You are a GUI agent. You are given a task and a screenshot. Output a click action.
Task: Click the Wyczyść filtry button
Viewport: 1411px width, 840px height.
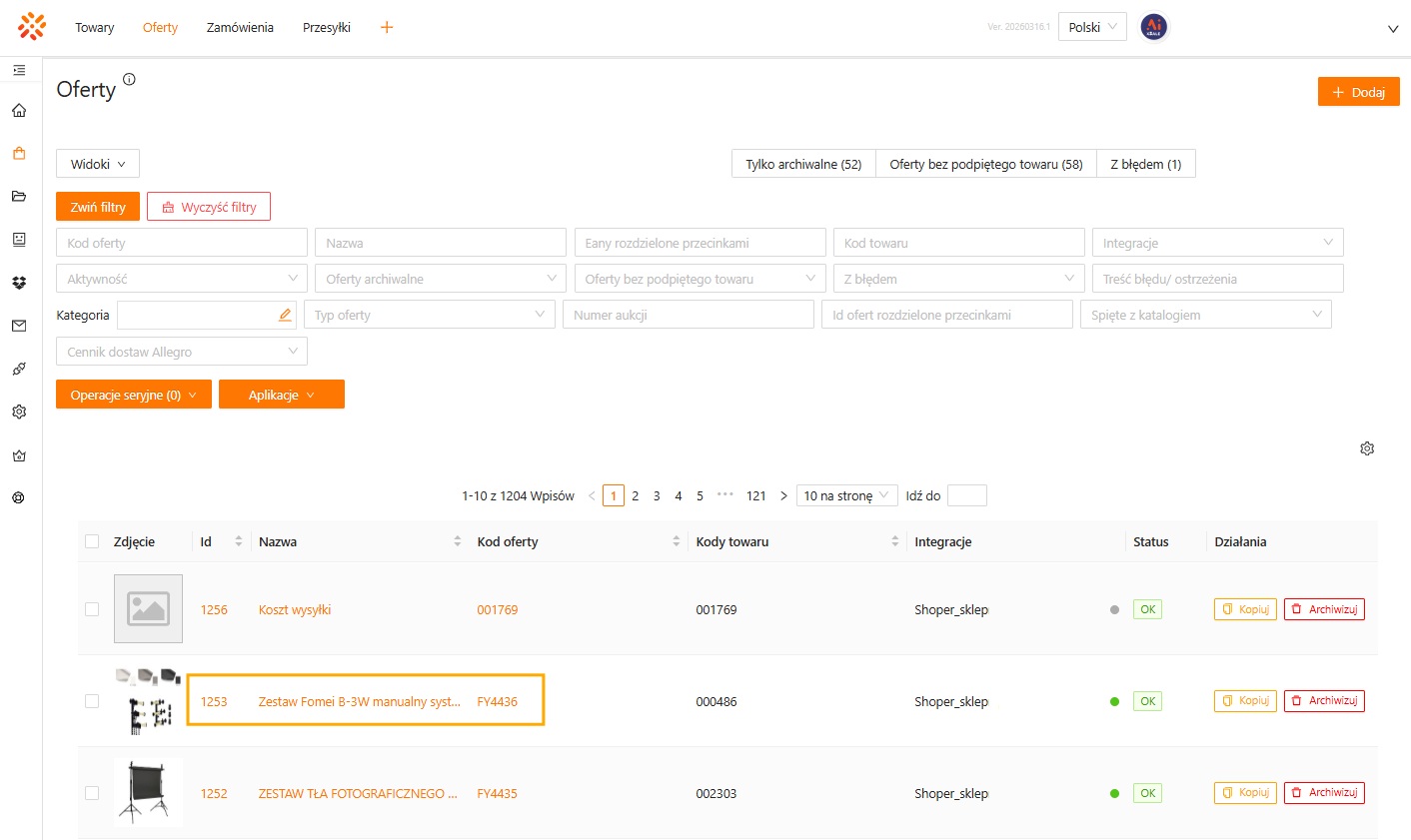coord(209,207)
